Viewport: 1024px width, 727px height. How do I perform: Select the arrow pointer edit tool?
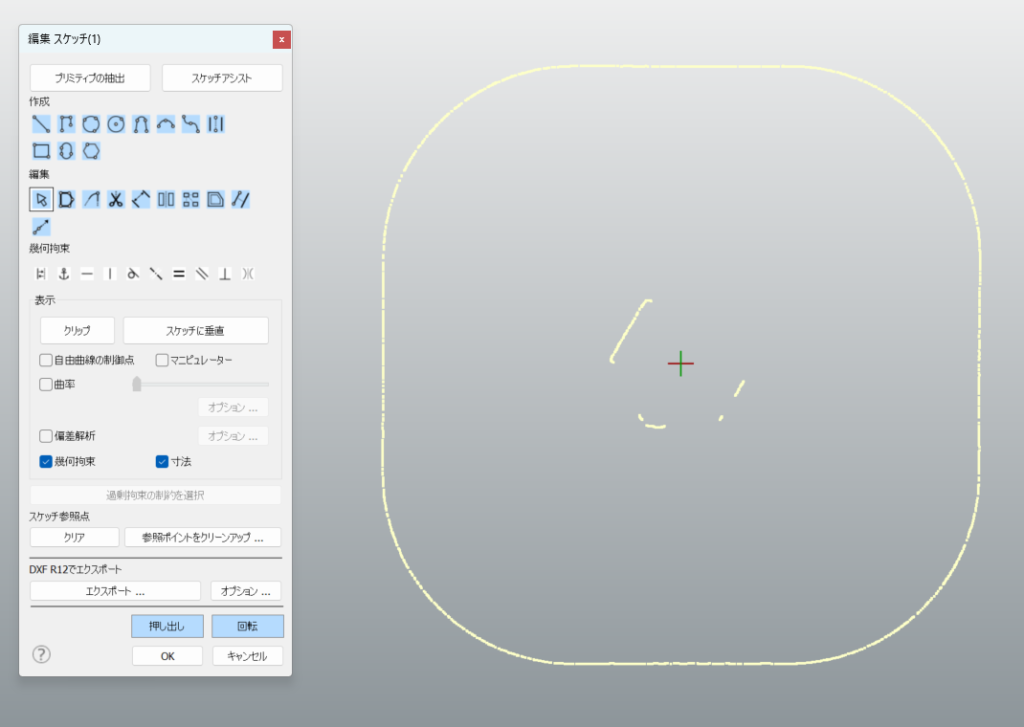[x=41, y=199]
